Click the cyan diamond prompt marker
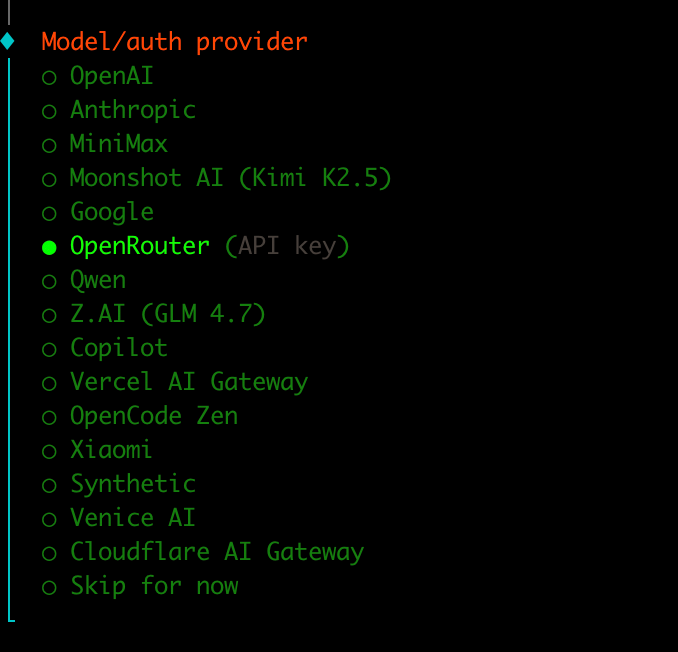Screen dimensions: 678x652 click(x=8, y=42)
